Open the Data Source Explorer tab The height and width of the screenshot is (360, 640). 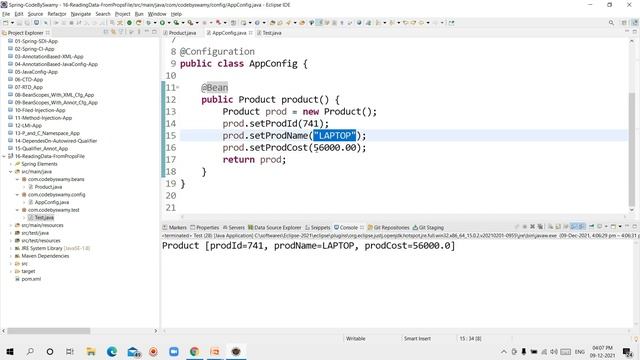click(274, 227)
